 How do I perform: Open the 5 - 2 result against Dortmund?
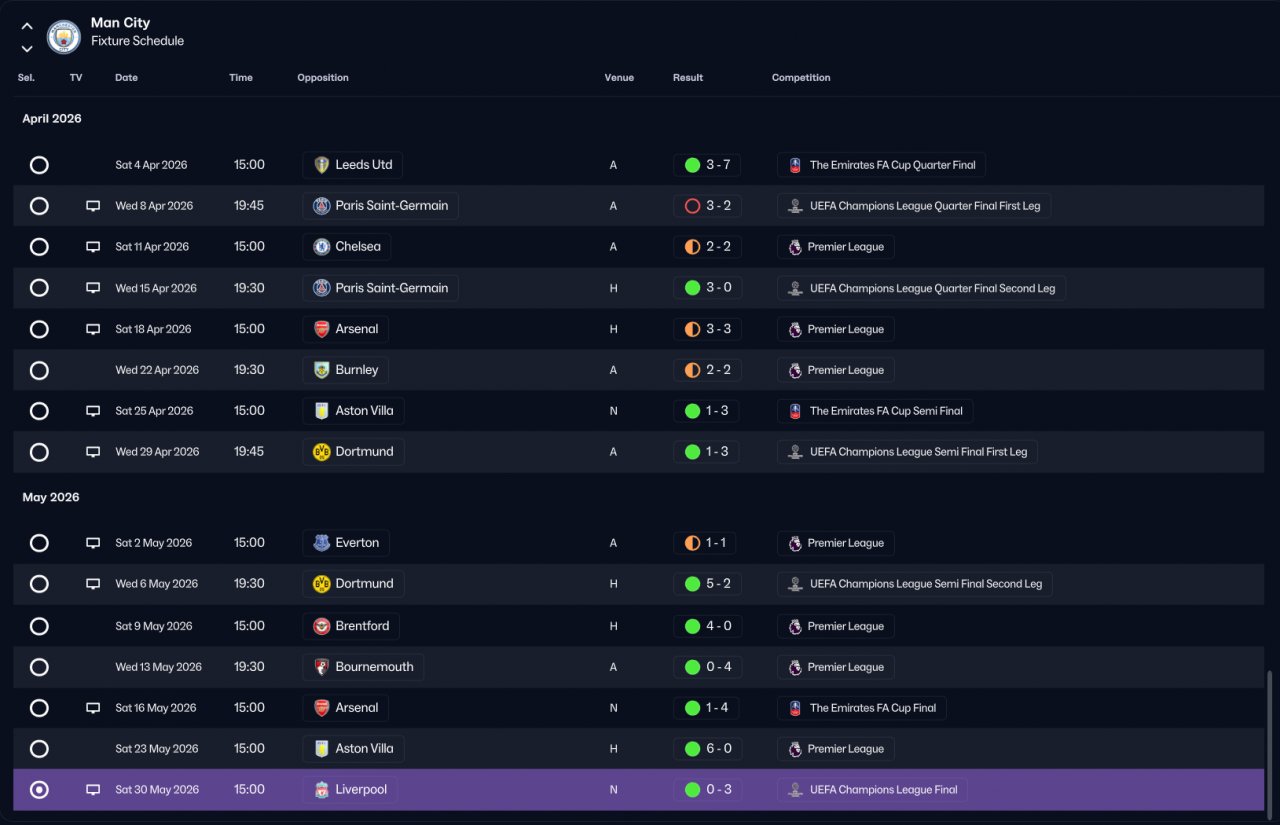coord(707,584)
